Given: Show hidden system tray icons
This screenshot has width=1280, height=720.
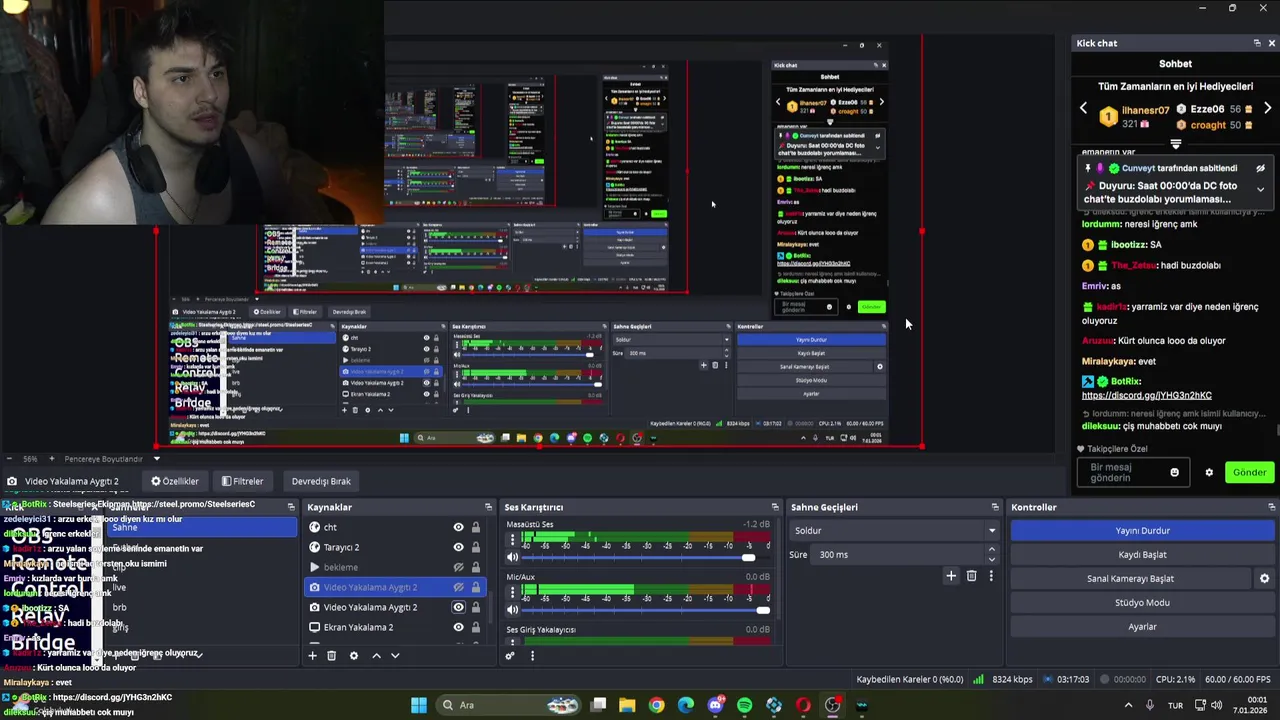Looking at the screenshot, I should pos(1128,705).
